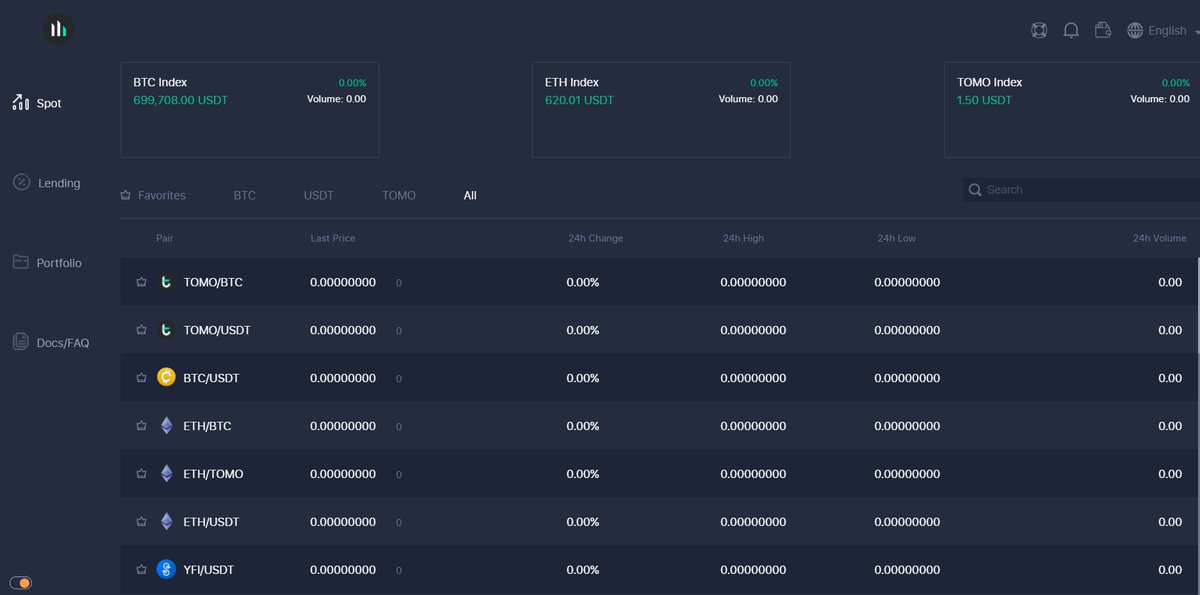Sort by 24h Change column header
1200x595 pixels.
595,238
